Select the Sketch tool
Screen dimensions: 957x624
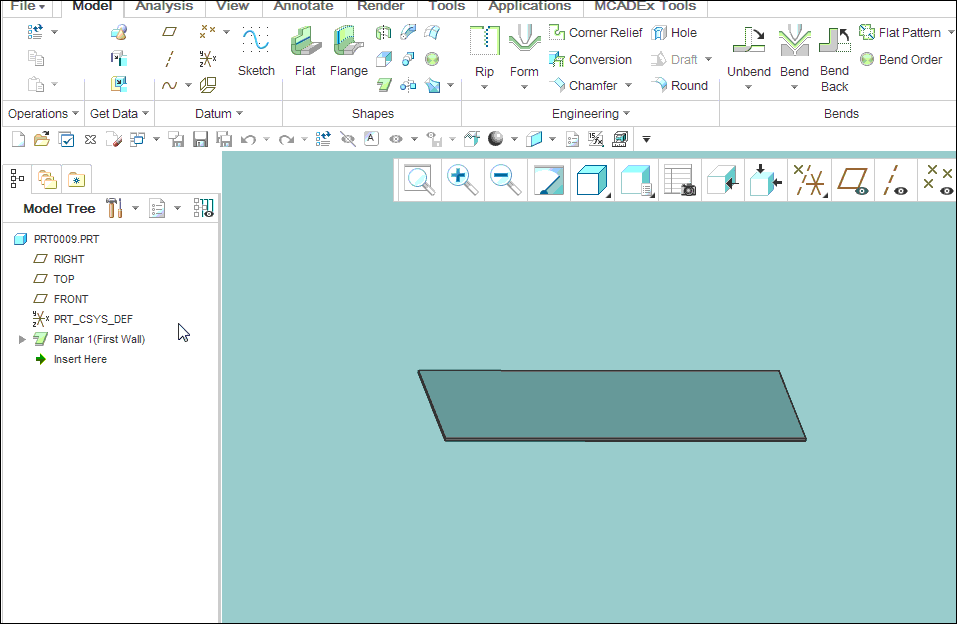(256, 51)
